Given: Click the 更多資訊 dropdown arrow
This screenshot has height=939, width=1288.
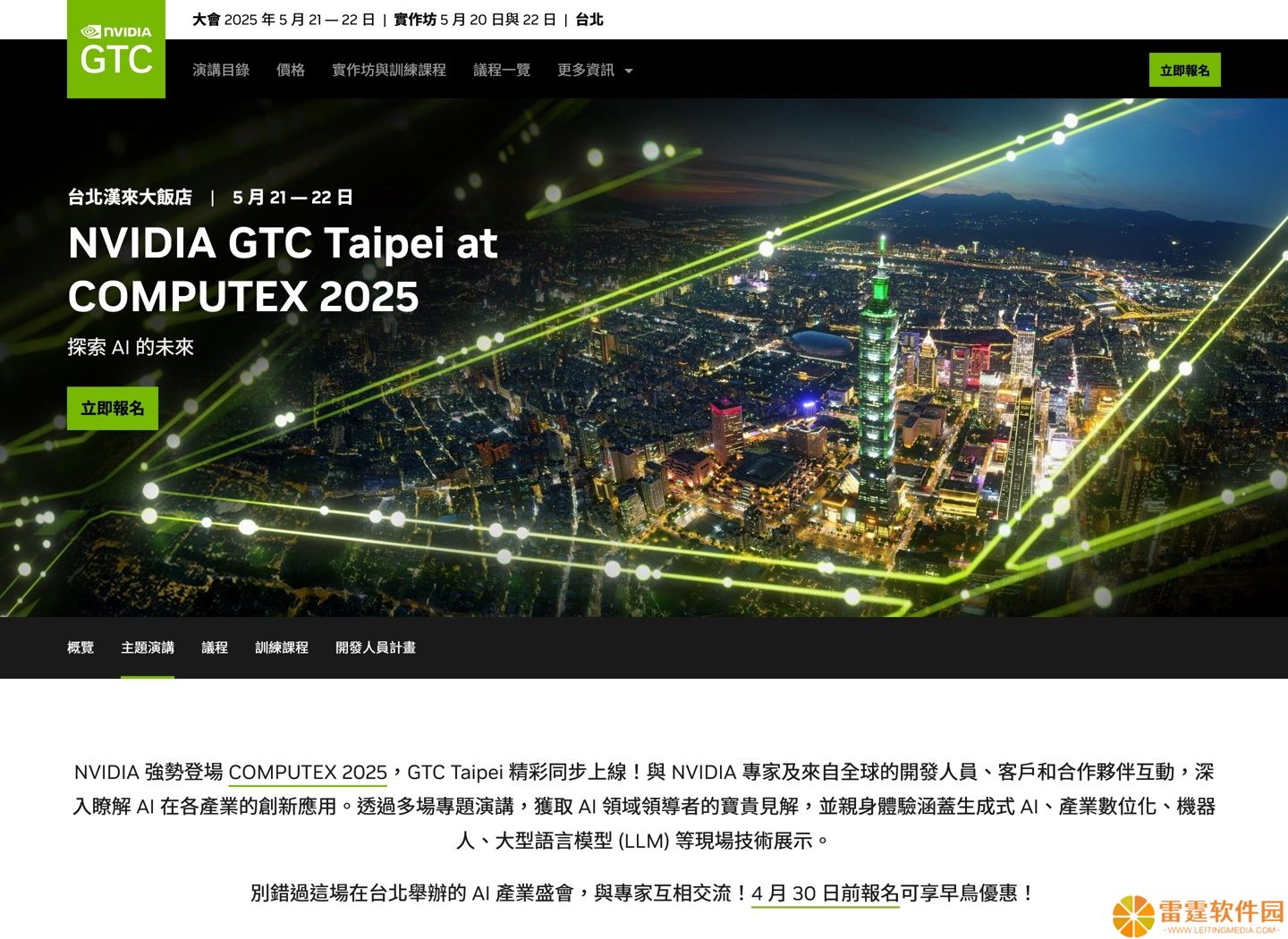Looking at the screenshot, I should 628,71.
